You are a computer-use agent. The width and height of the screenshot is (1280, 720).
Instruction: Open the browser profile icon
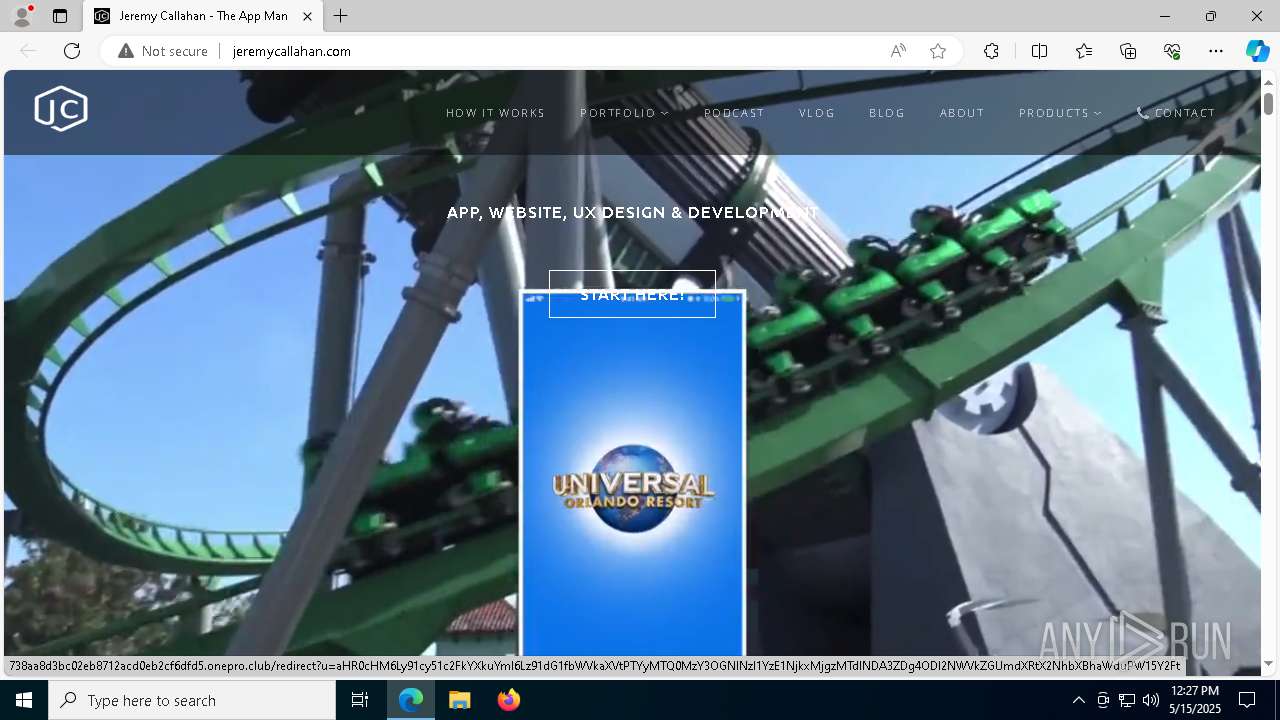click(21, 16)
